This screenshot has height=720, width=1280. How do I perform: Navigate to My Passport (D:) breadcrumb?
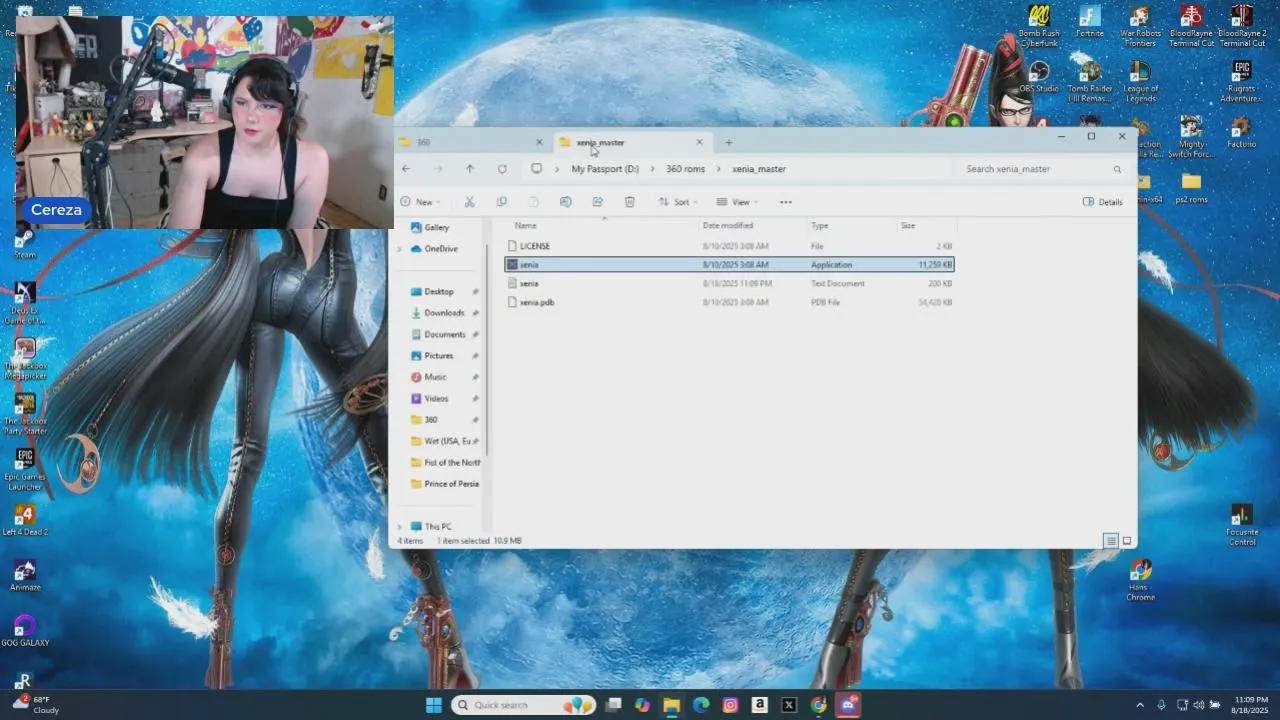(605, 169)
